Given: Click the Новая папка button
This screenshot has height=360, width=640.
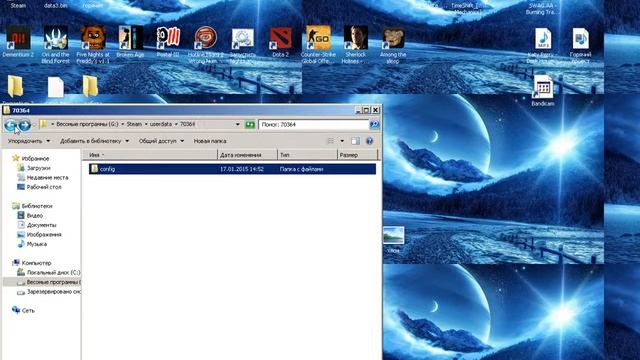Looking at the screenshot, I should click(x=210, y=141).
